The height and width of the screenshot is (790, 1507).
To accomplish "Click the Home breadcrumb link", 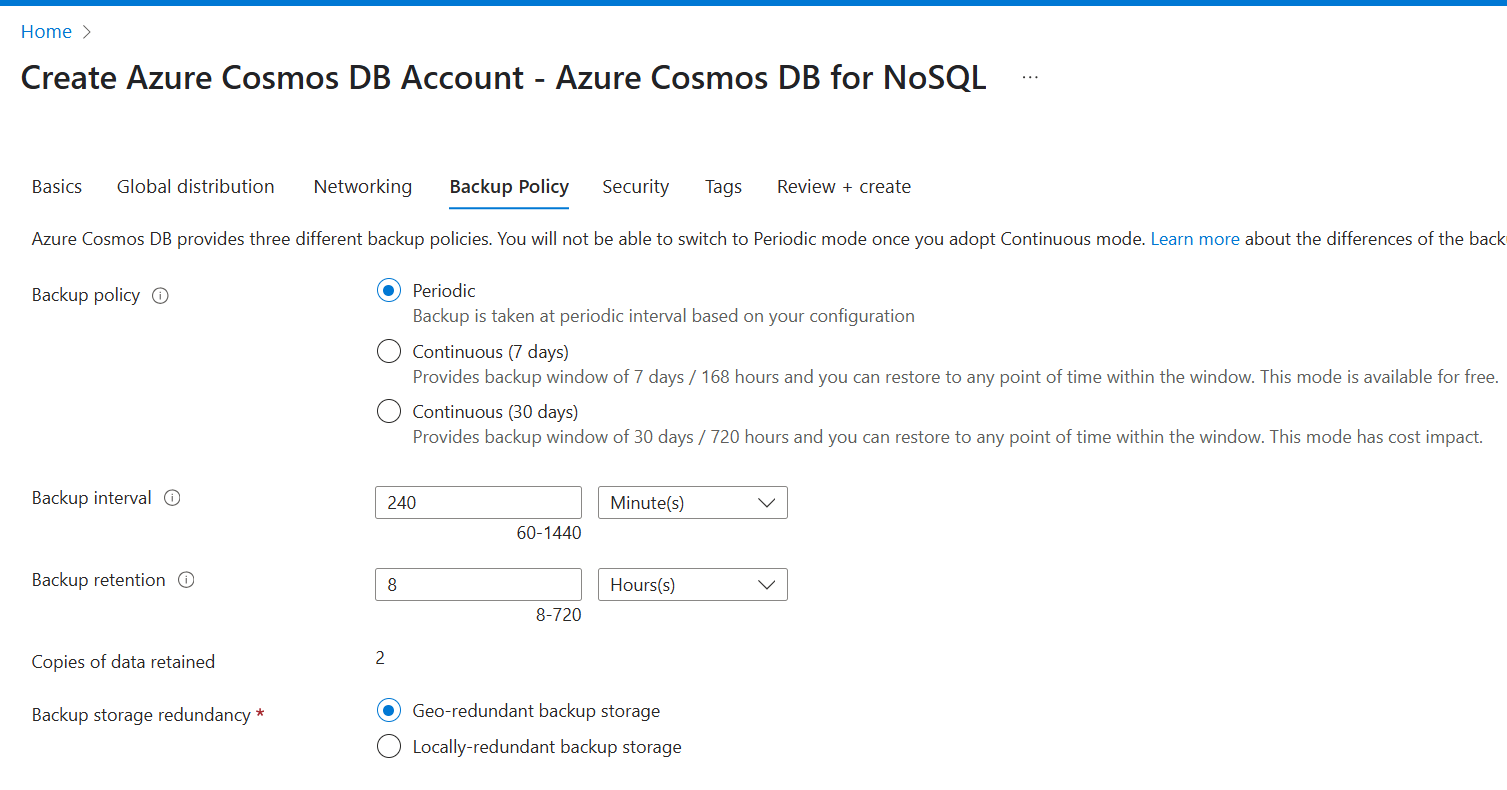I will click(46, 32).
